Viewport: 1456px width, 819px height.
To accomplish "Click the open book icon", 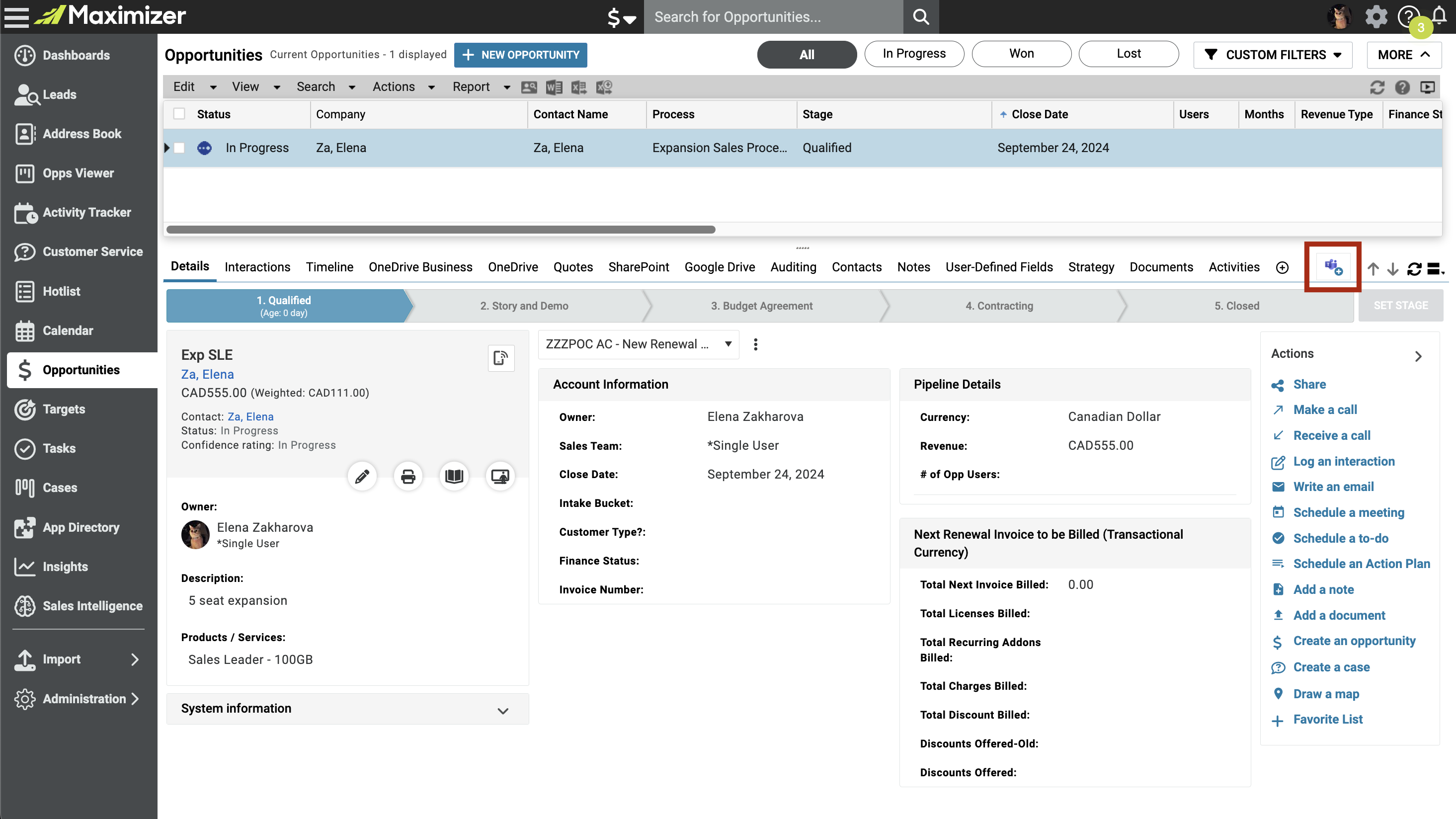I will pos(454,477).
